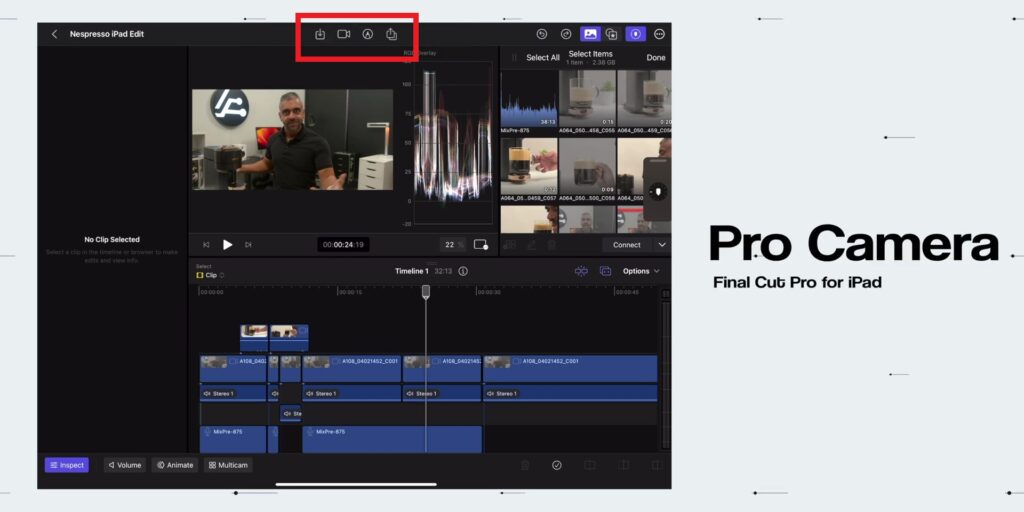1024x512 pixels.
Task: Switch to the Multicam tab
Action: [229, 465]
